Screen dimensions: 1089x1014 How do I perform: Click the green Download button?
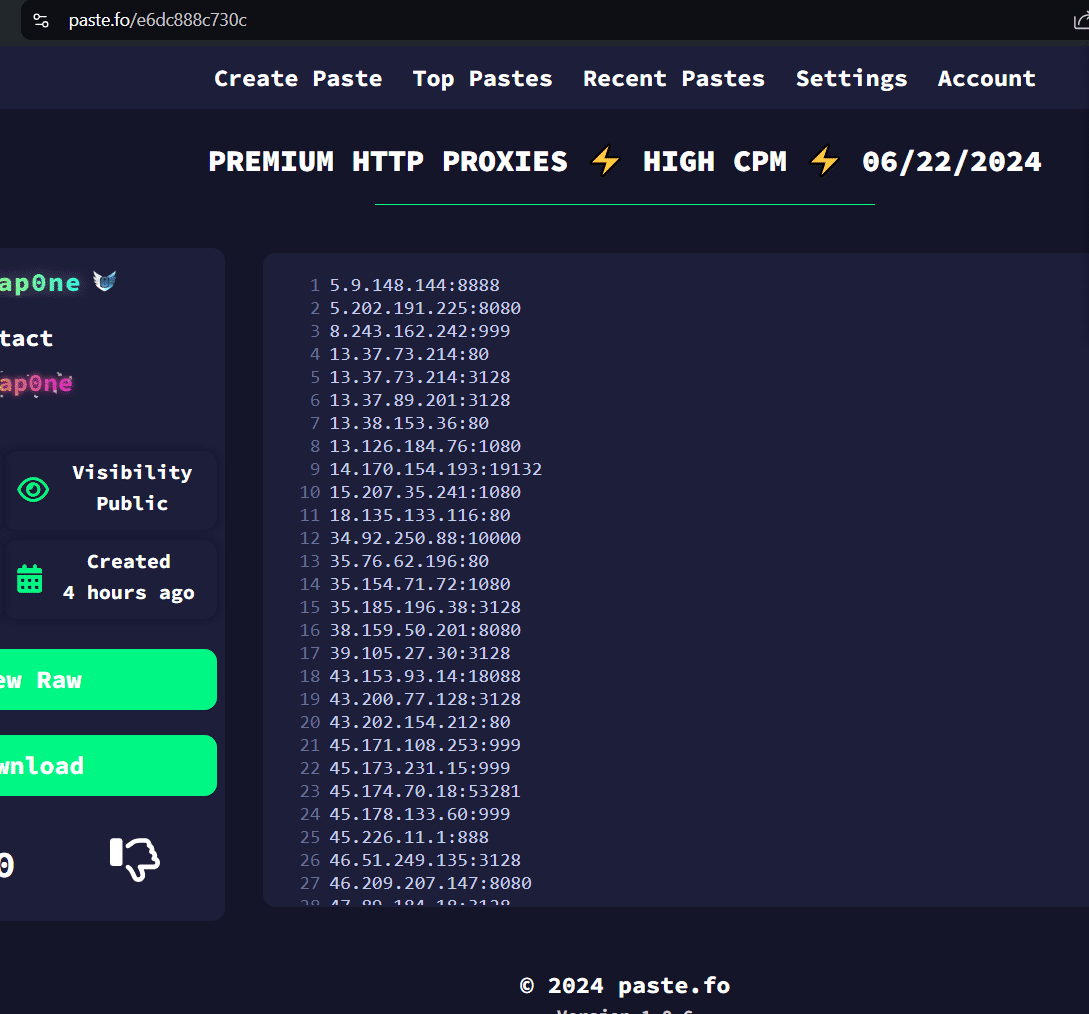(x=108, y=765)
